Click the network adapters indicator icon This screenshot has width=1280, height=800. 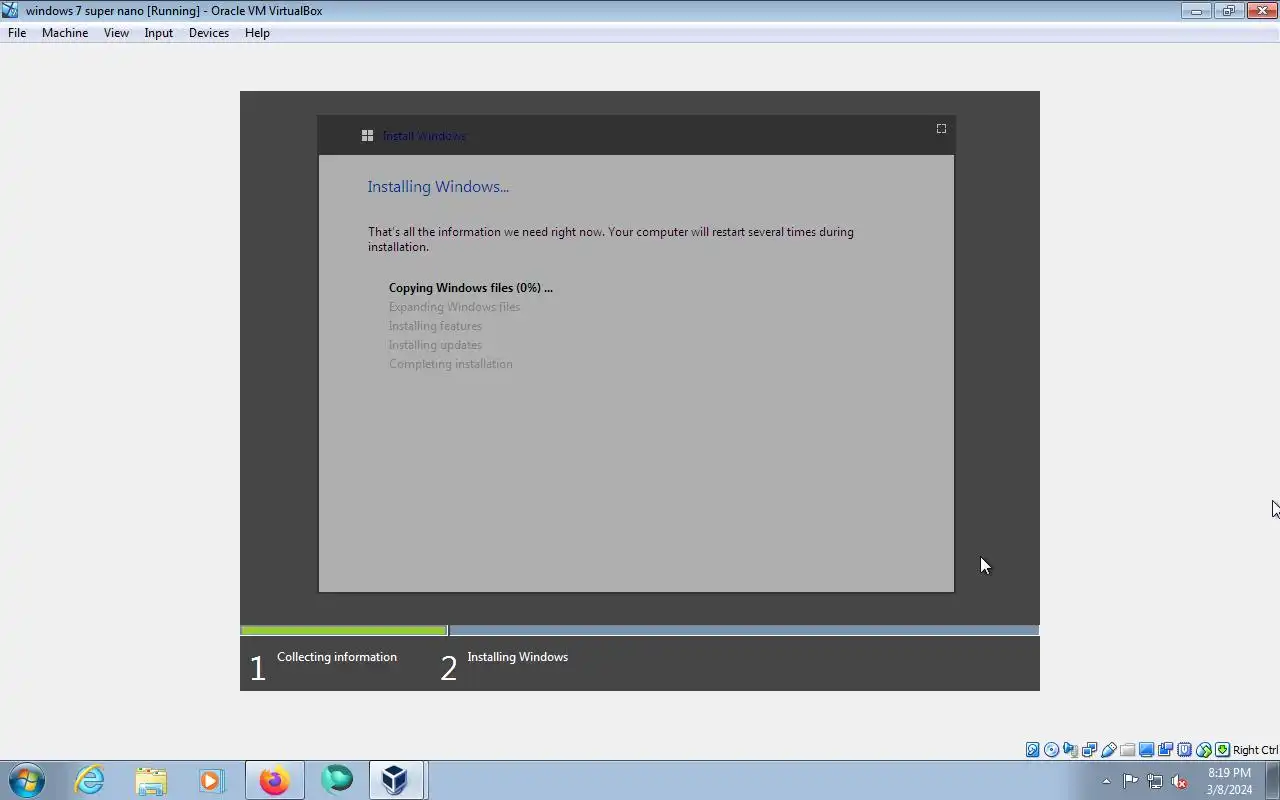1090,750
